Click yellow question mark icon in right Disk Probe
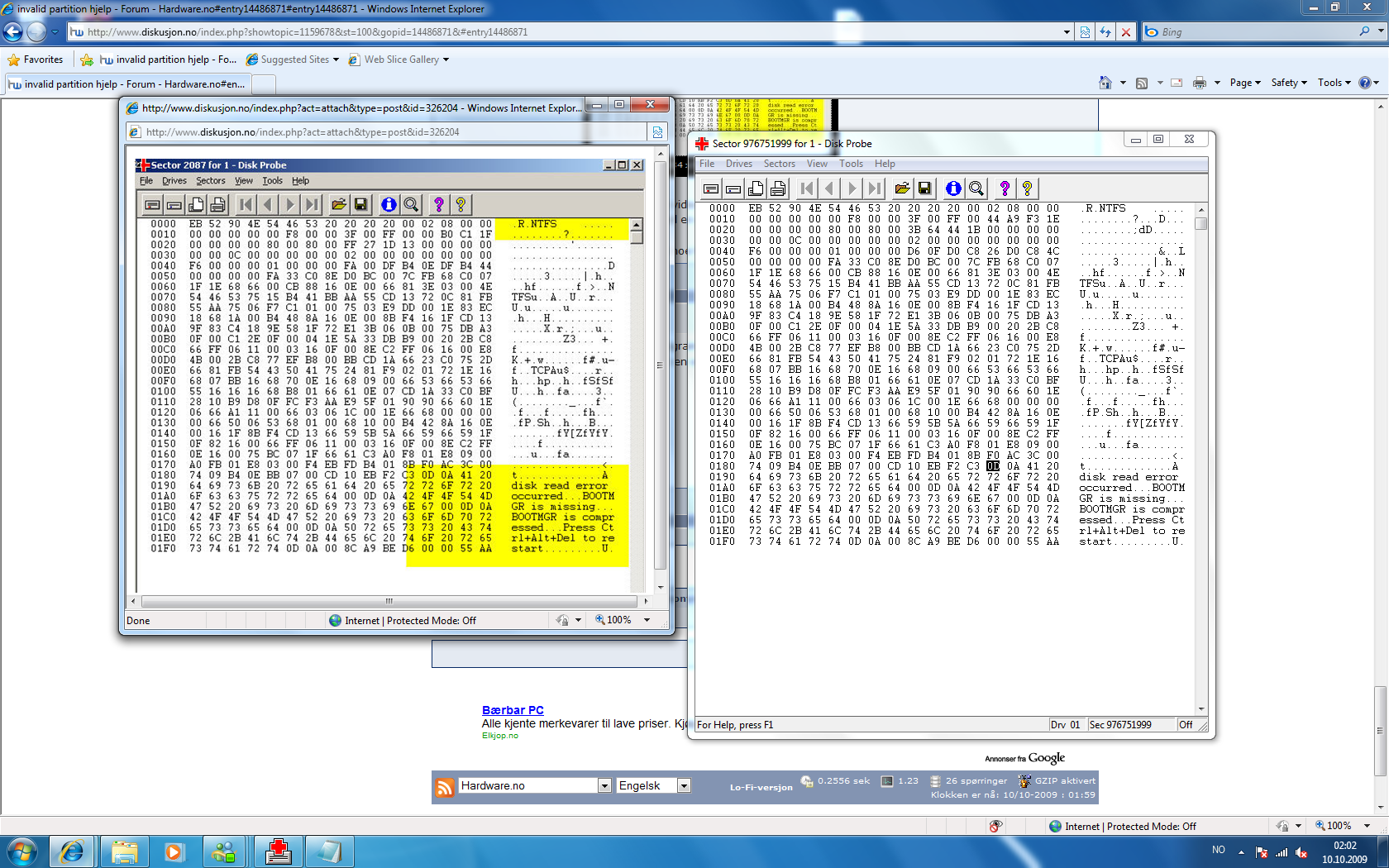Viewport: 1389px width, 868px height. click(1027, 188)
